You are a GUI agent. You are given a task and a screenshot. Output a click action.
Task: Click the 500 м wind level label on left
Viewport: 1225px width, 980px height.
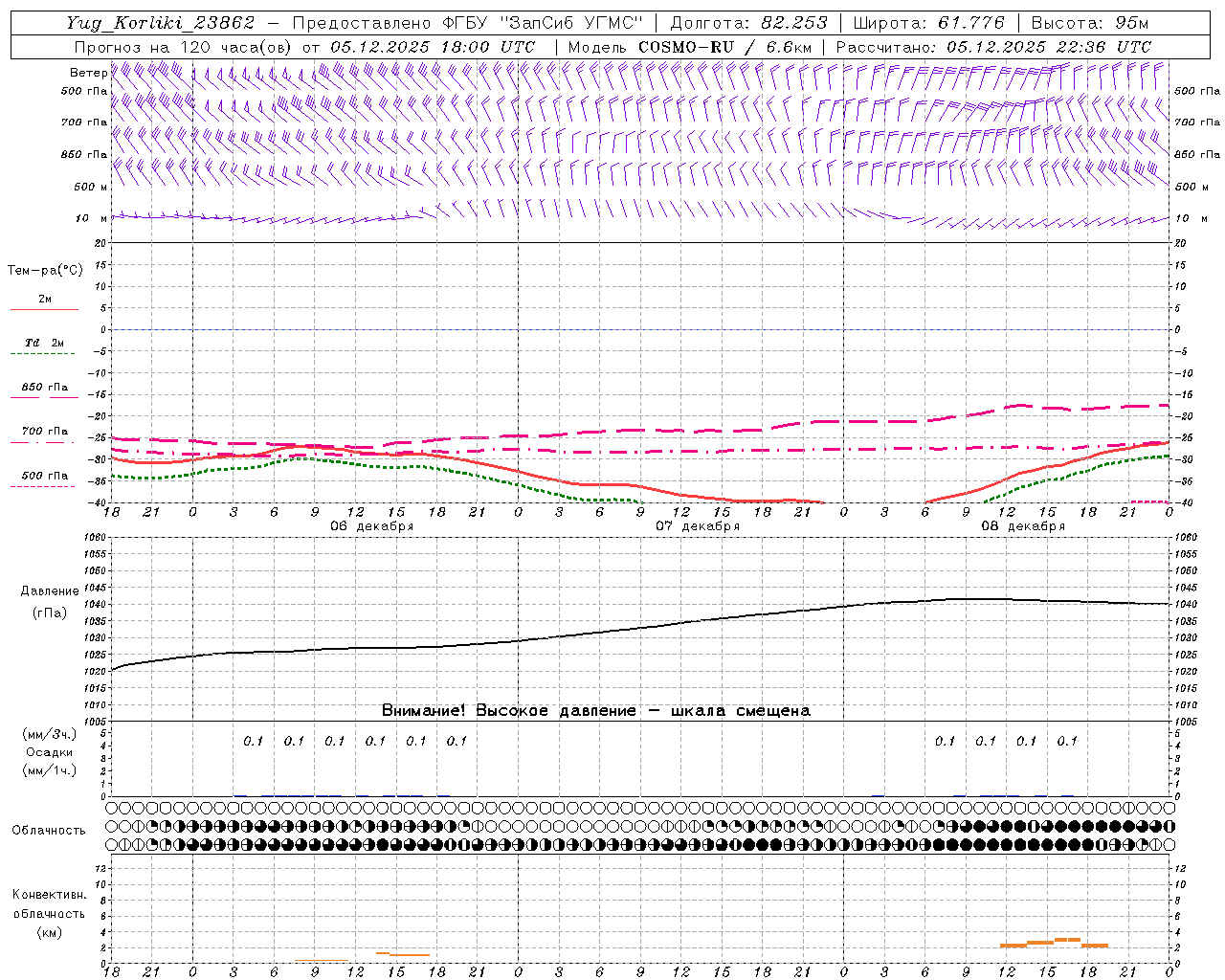point(91,187)
